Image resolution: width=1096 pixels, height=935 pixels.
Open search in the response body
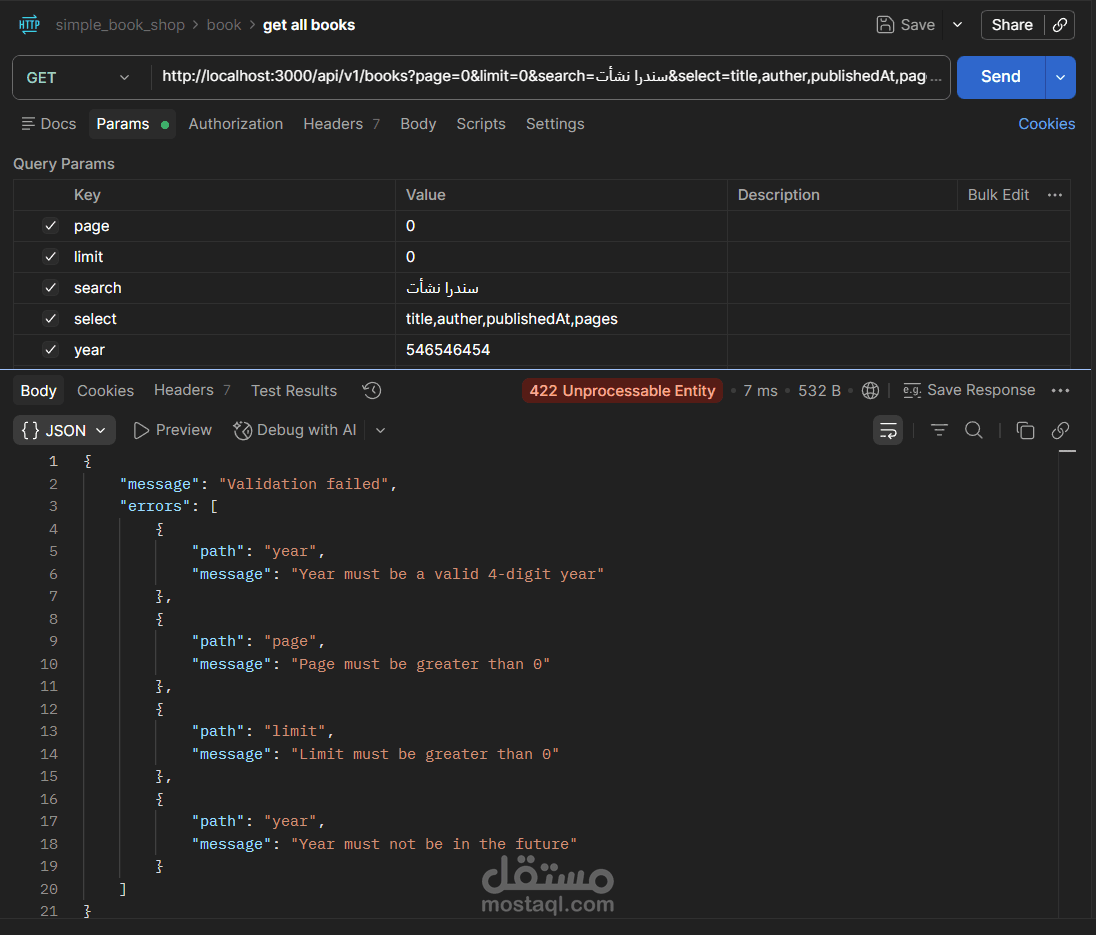pyautogui.click(x=973, y=430)
